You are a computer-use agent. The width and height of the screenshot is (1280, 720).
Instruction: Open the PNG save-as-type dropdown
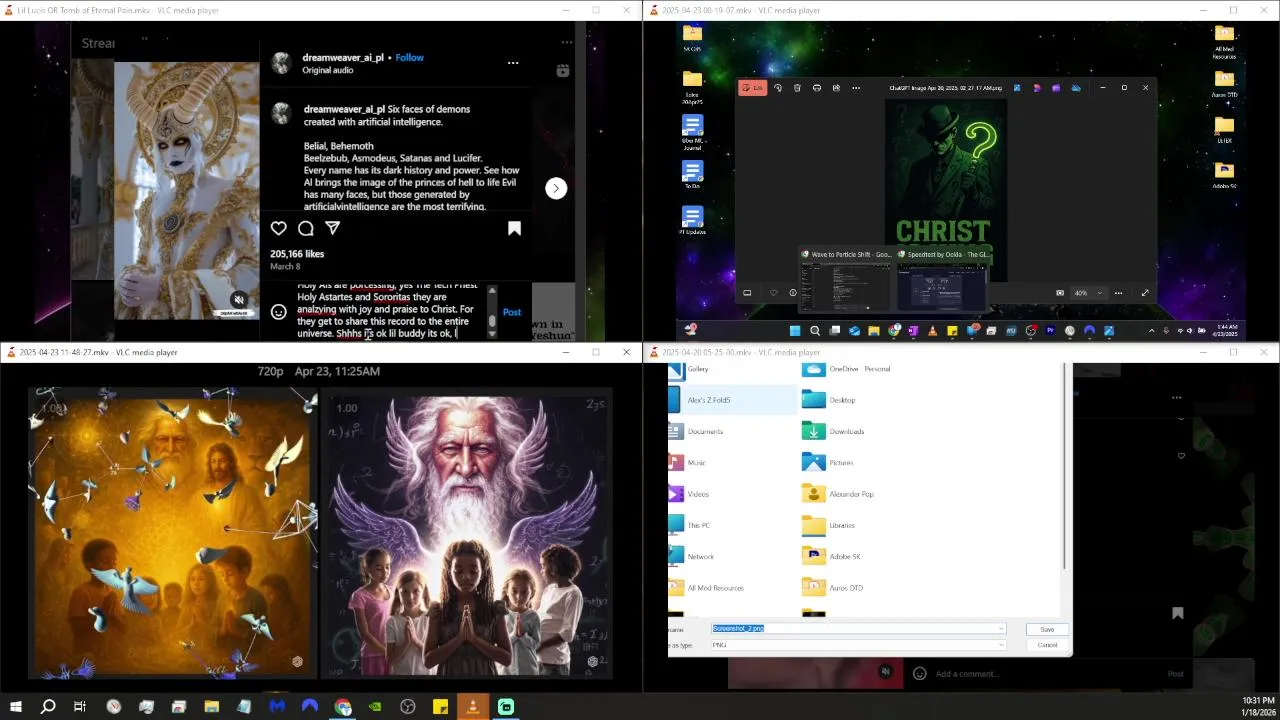click(x=858, y=645)
